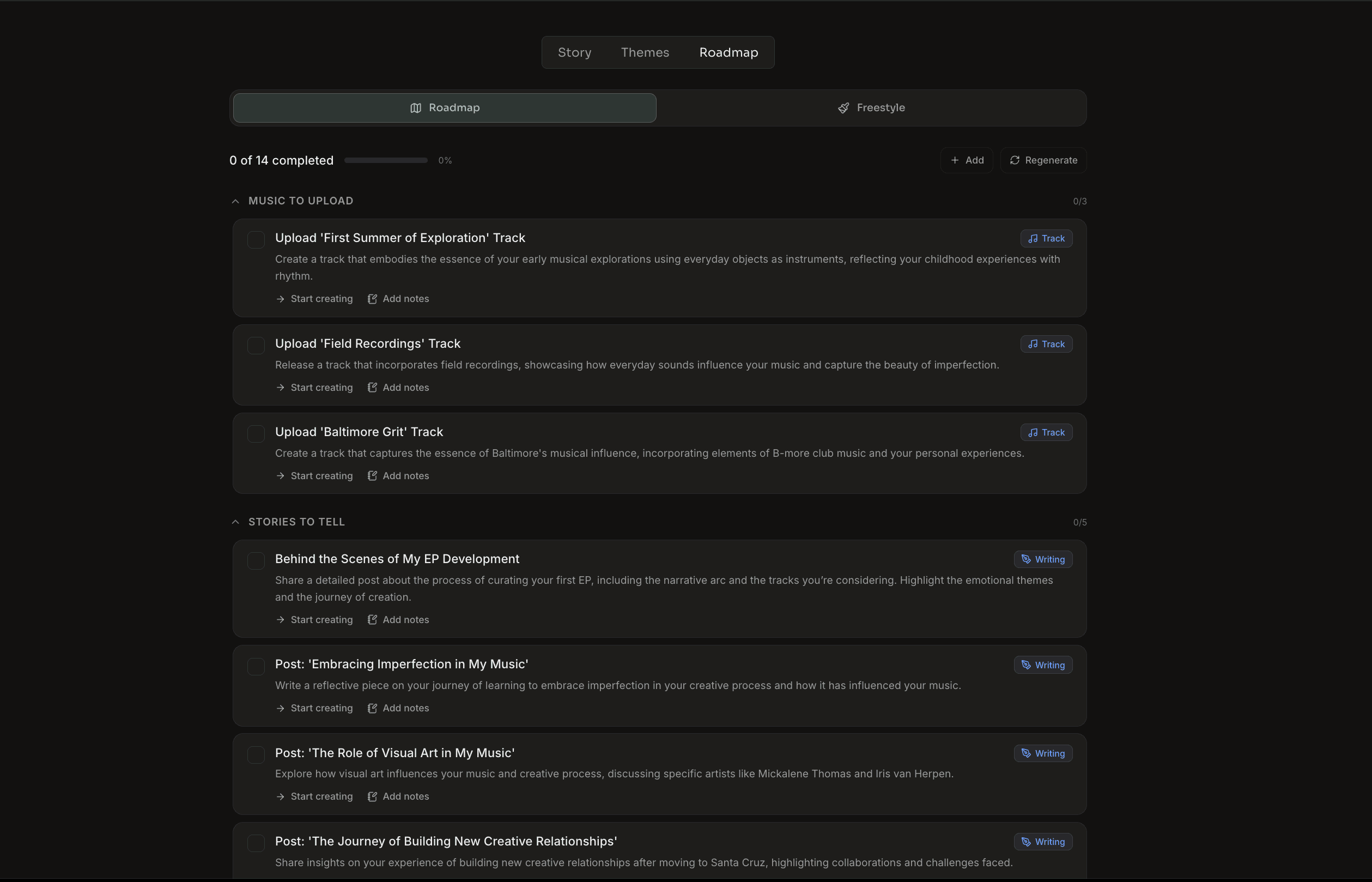Click arrow icon of Start creating under Baltimore Grit
The width and height of the screenshot is (1372, 882).
pyautogui.click(x=280, y=476)
